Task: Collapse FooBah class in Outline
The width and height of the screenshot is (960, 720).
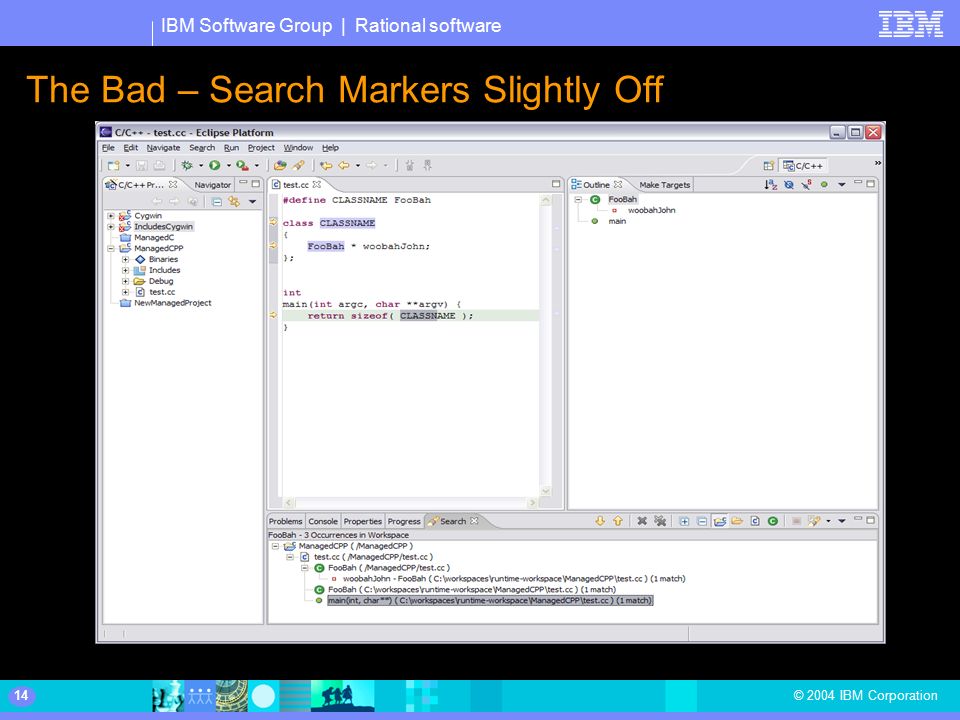Action: tap(578, 200)
